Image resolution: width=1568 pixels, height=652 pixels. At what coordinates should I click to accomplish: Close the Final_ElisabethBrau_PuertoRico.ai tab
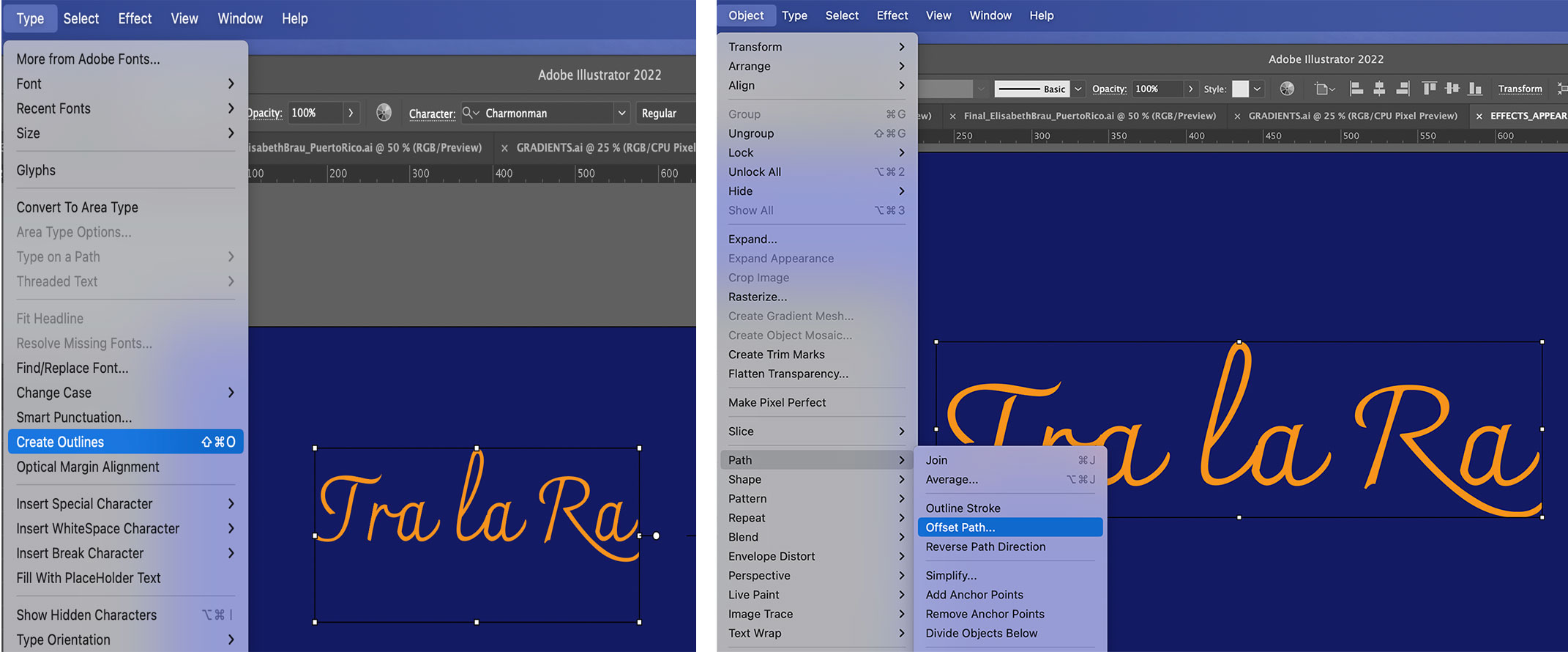[952, 116]
